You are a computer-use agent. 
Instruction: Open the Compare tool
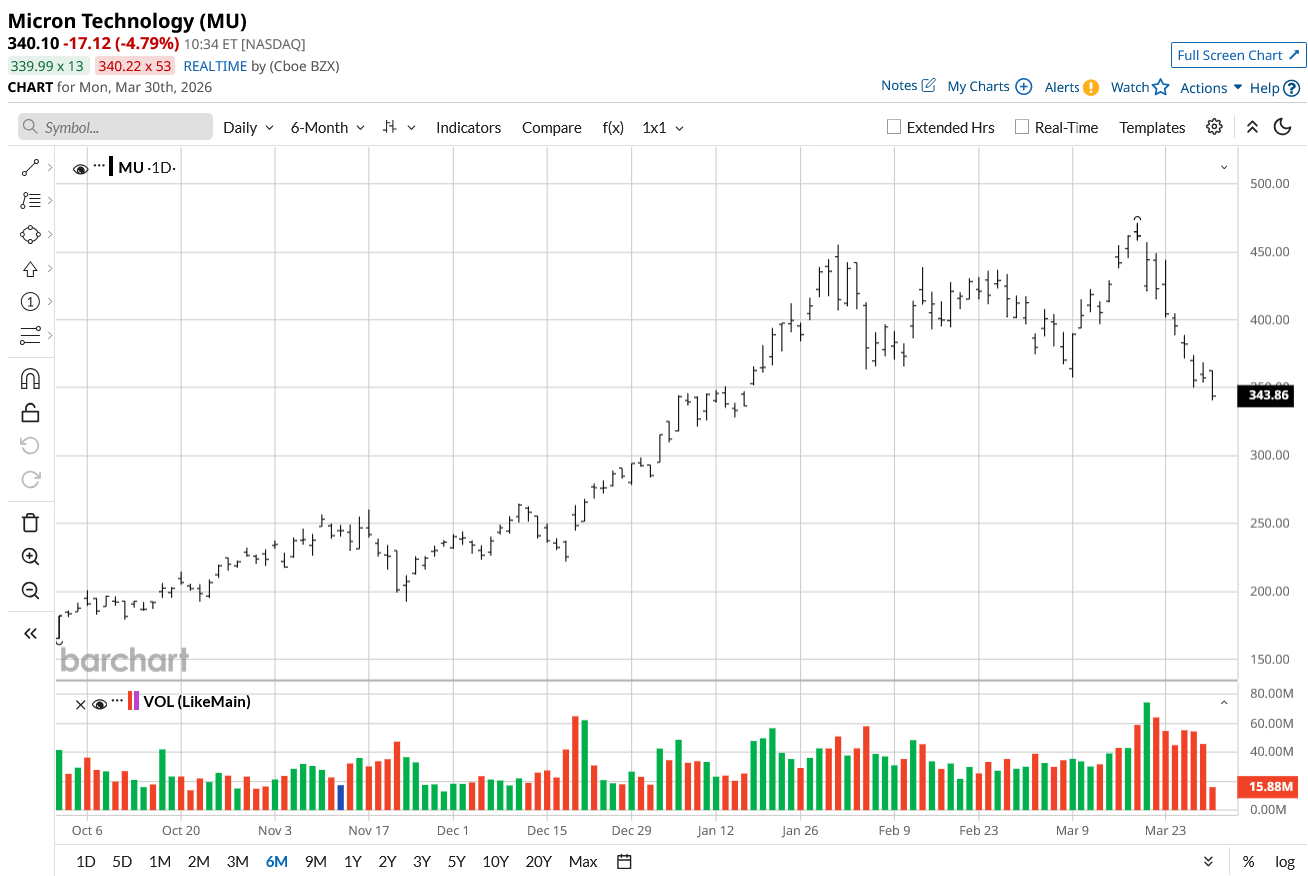552,127
